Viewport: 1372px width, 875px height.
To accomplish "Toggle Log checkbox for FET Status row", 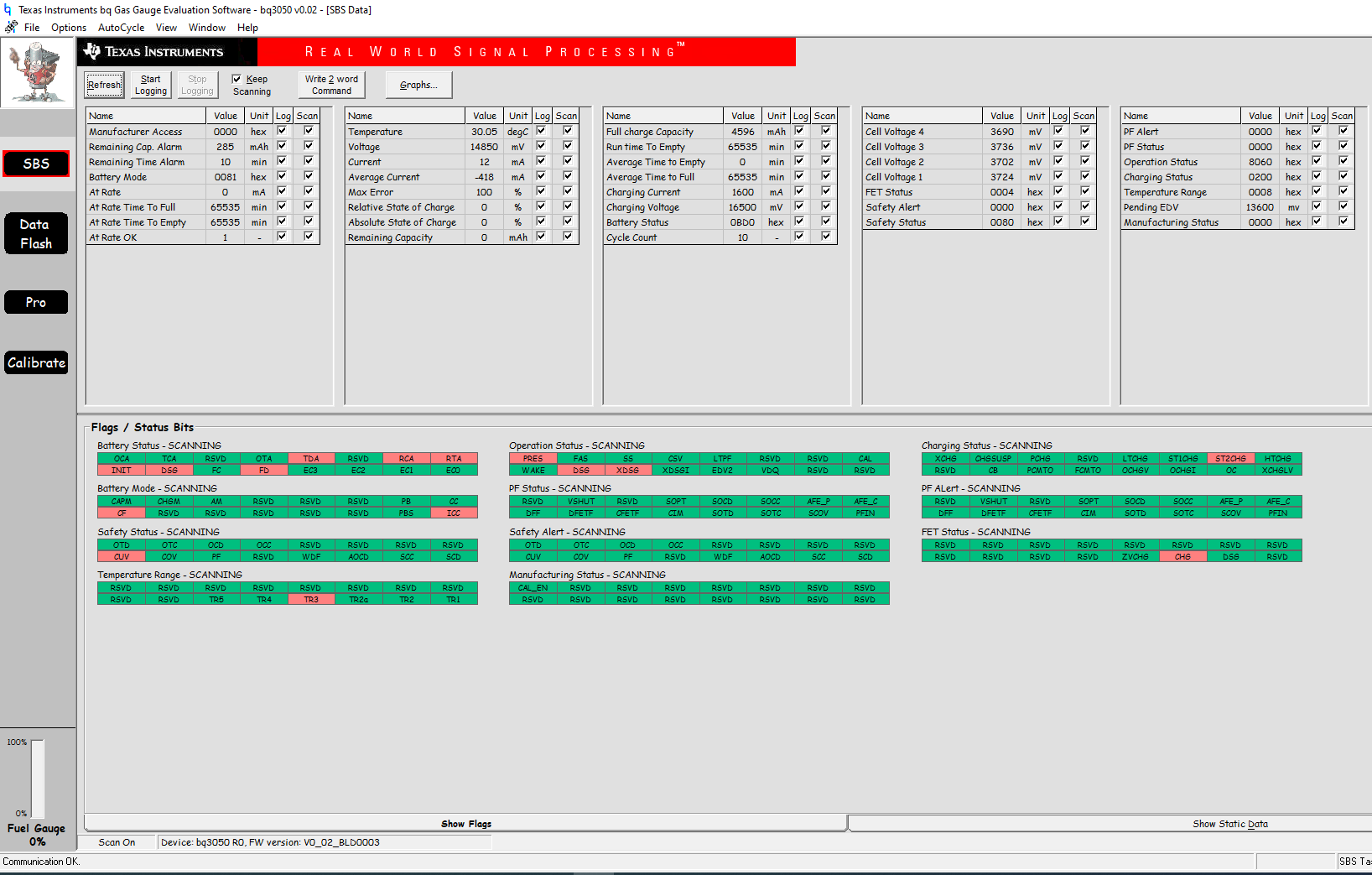I will 1059,191.
